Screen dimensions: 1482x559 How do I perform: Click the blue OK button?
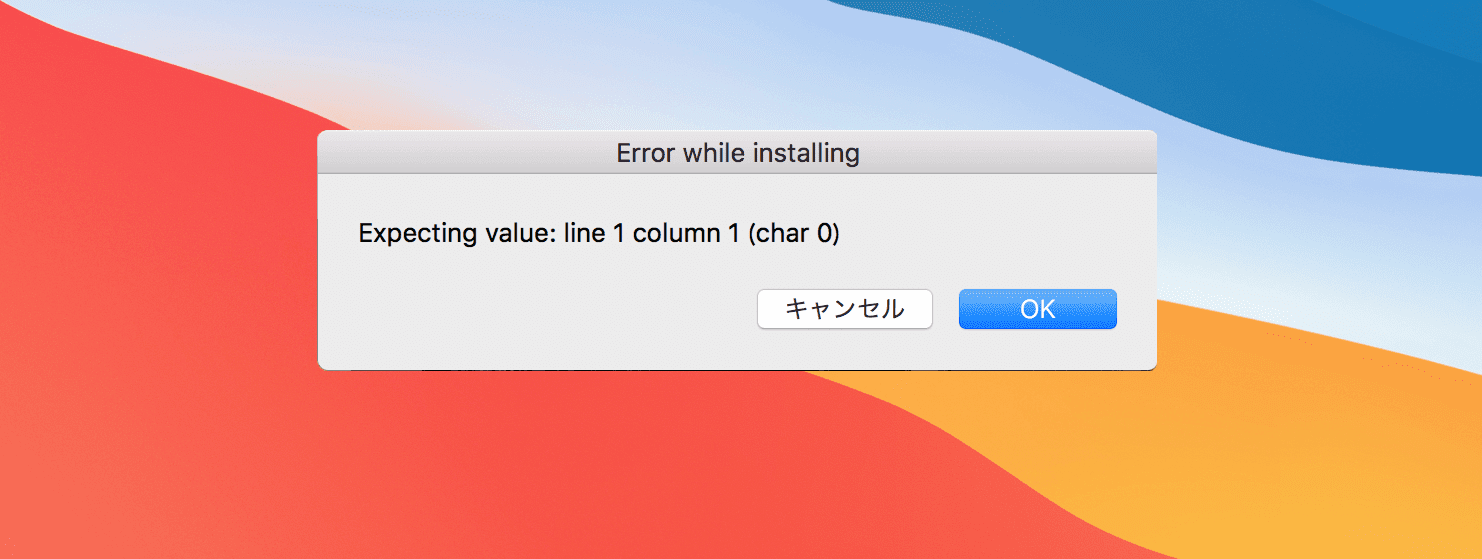(x=1037, y=309)
